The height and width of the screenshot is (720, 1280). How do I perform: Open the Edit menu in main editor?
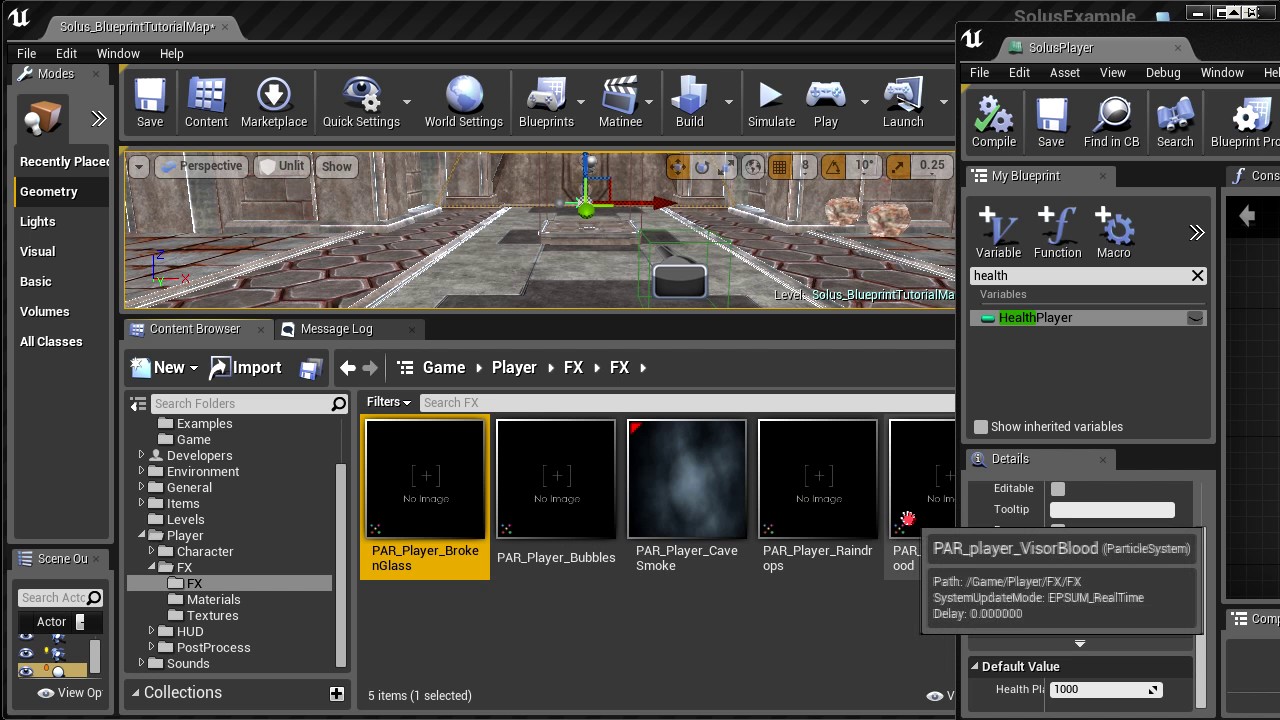(66, 53)
